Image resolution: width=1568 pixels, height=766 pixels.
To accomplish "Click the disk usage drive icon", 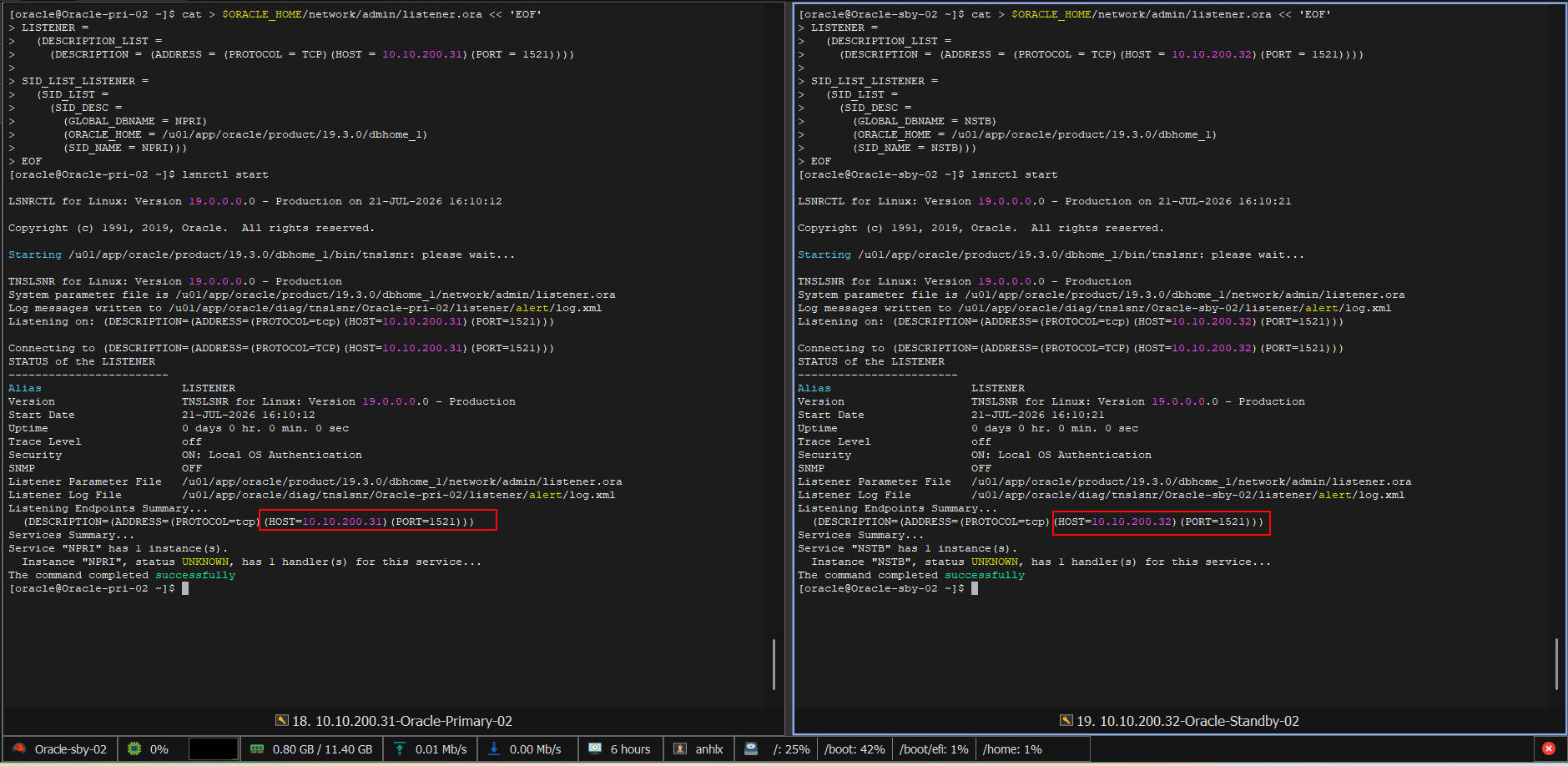I will click(x=751, y=748).
